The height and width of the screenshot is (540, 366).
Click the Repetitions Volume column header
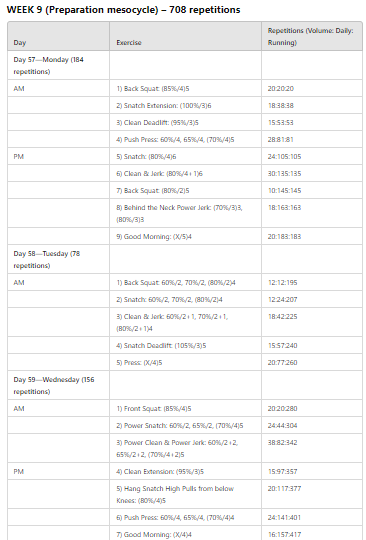click(312, 37)
